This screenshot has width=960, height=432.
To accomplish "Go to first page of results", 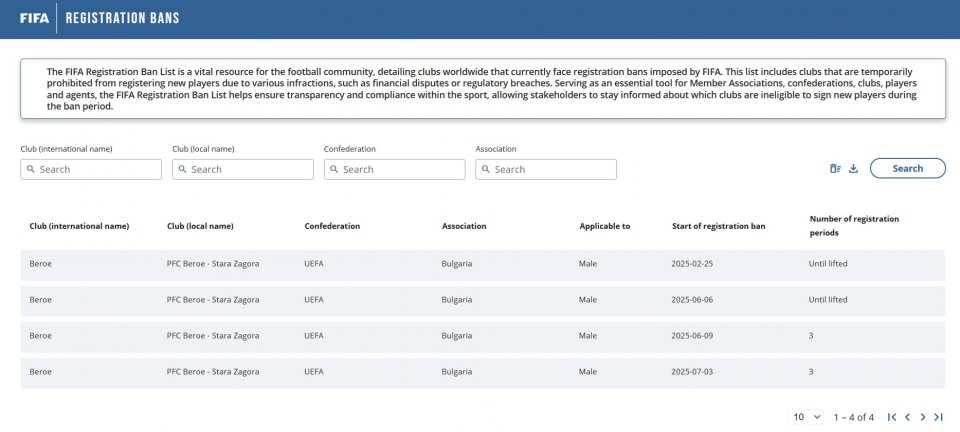I will (x=892, y=417).
